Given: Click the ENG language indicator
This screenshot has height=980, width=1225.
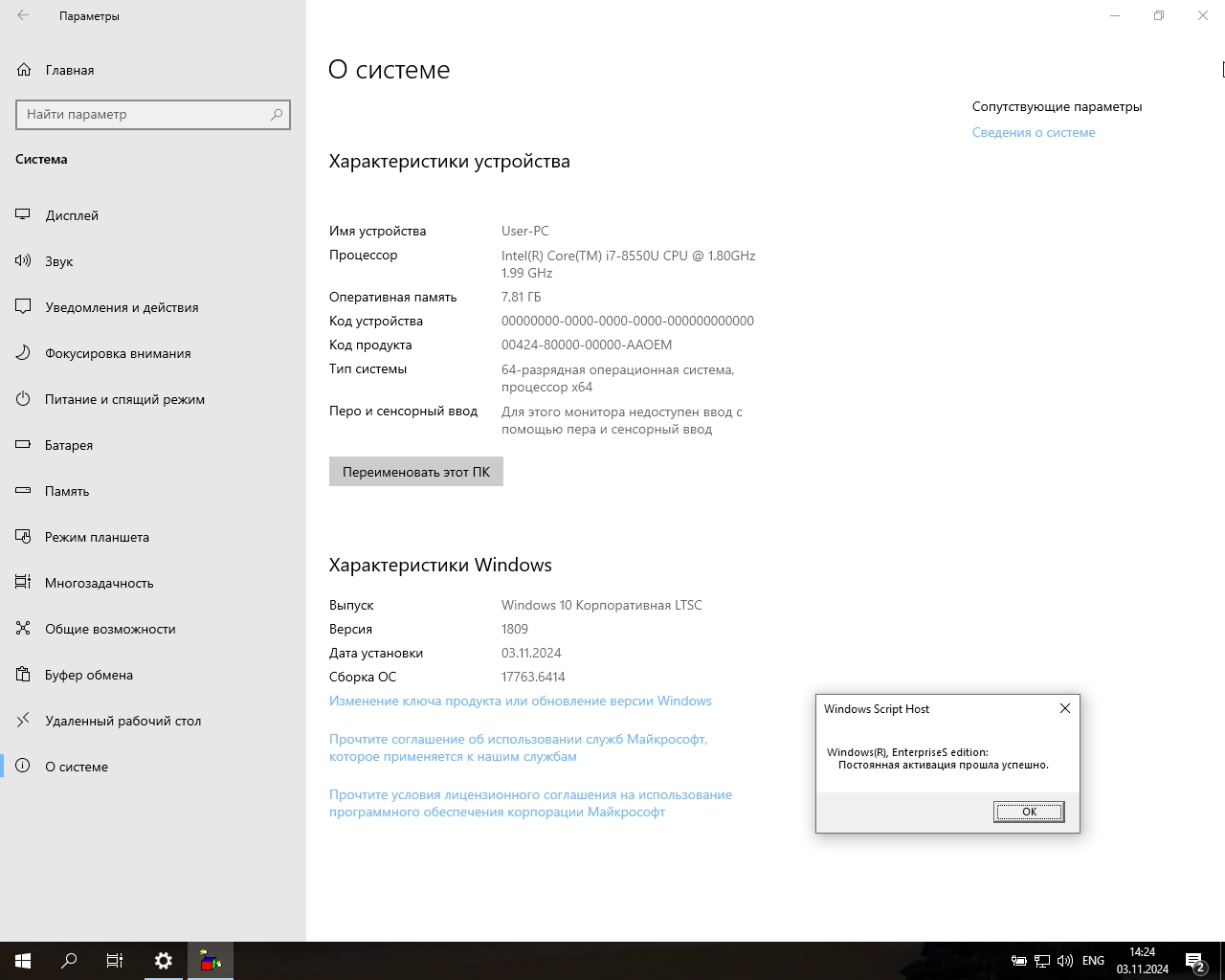Looking at the screenshot, I should pos(1093,961).
